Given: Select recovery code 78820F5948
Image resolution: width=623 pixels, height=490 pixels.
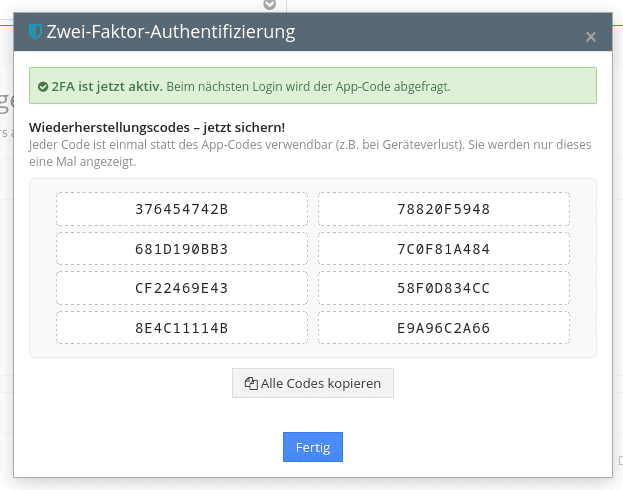Looking at the screenshot, I should [444, 209].
